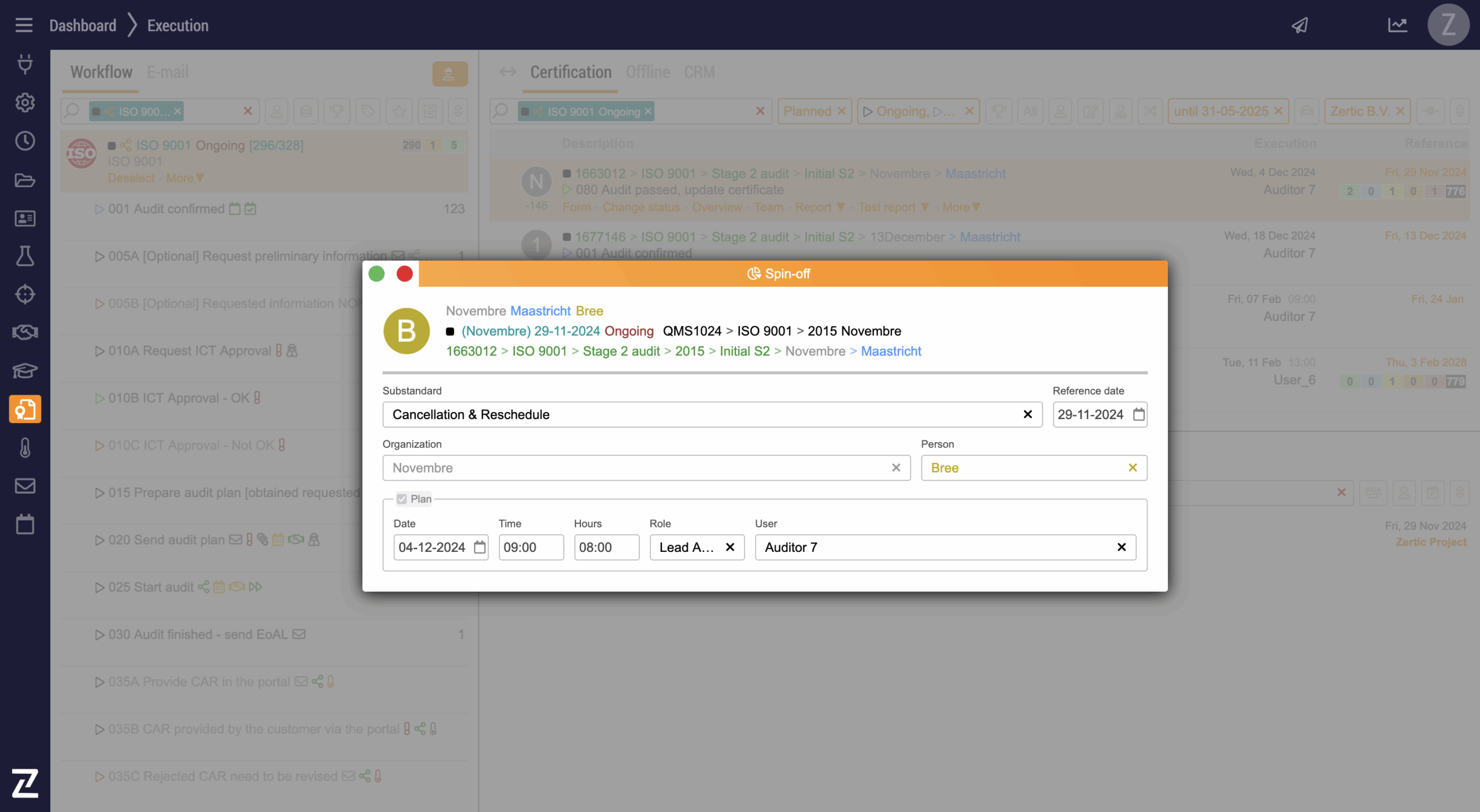The image size is (1480, 812).
Task: Toggle the Plan checkbox
Action: tap(402, 499)
